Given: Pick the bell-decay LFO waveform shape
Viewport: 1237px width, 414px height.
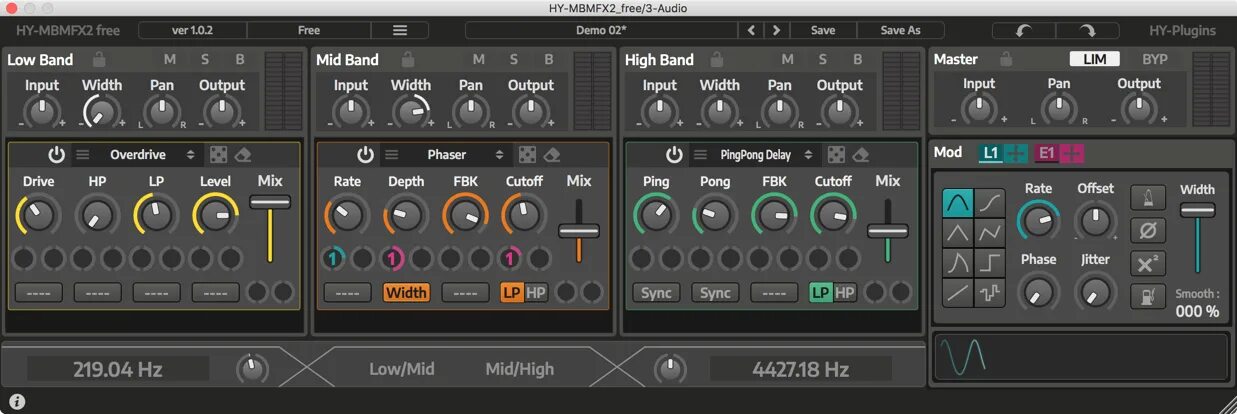Looking at the screenshot, I should tap(958, 263).
